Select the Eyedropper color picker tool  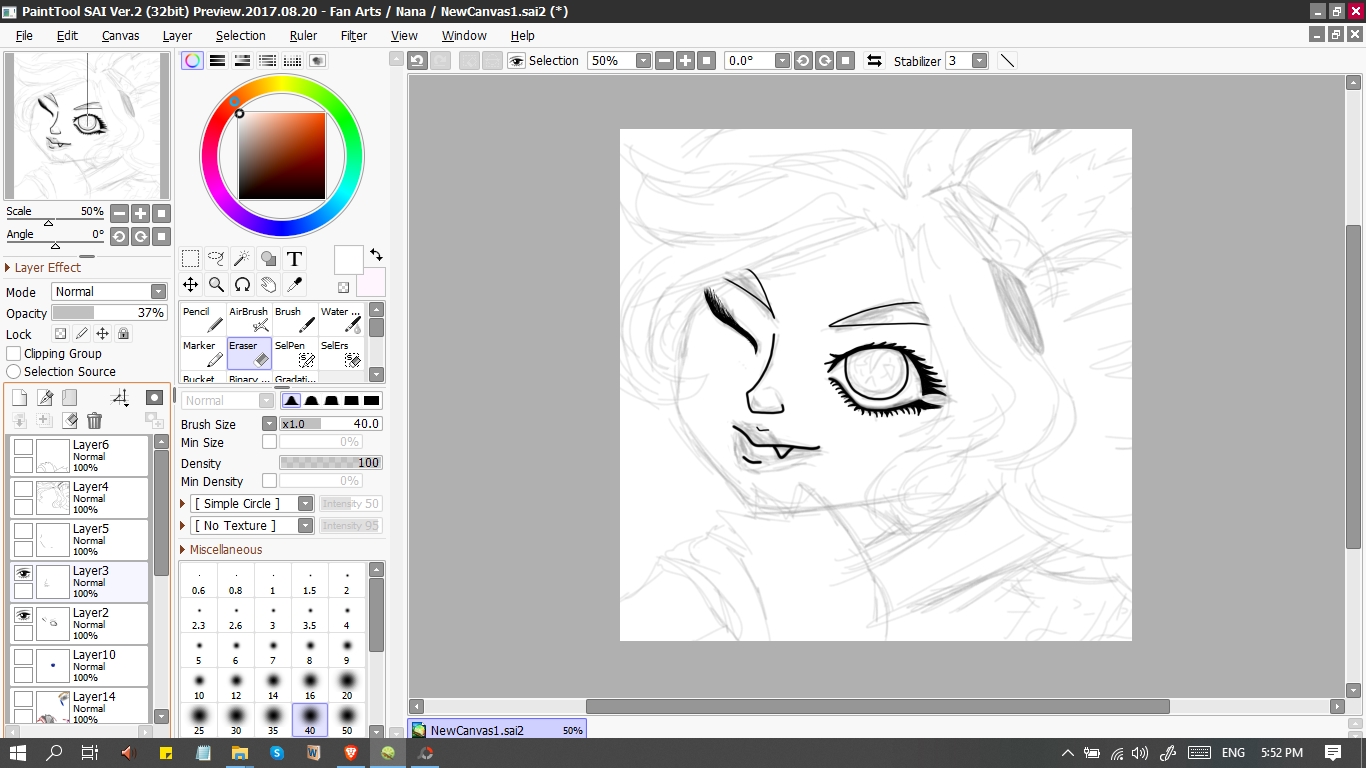click(x=294, y=285)
